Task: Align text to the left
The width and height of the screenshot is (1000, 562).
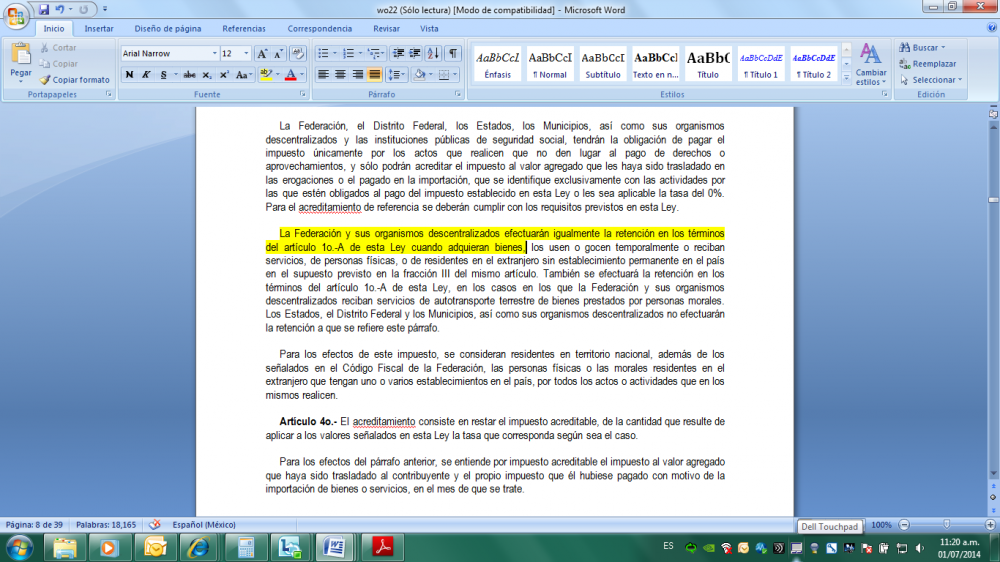Action: [x=323, y=75]
